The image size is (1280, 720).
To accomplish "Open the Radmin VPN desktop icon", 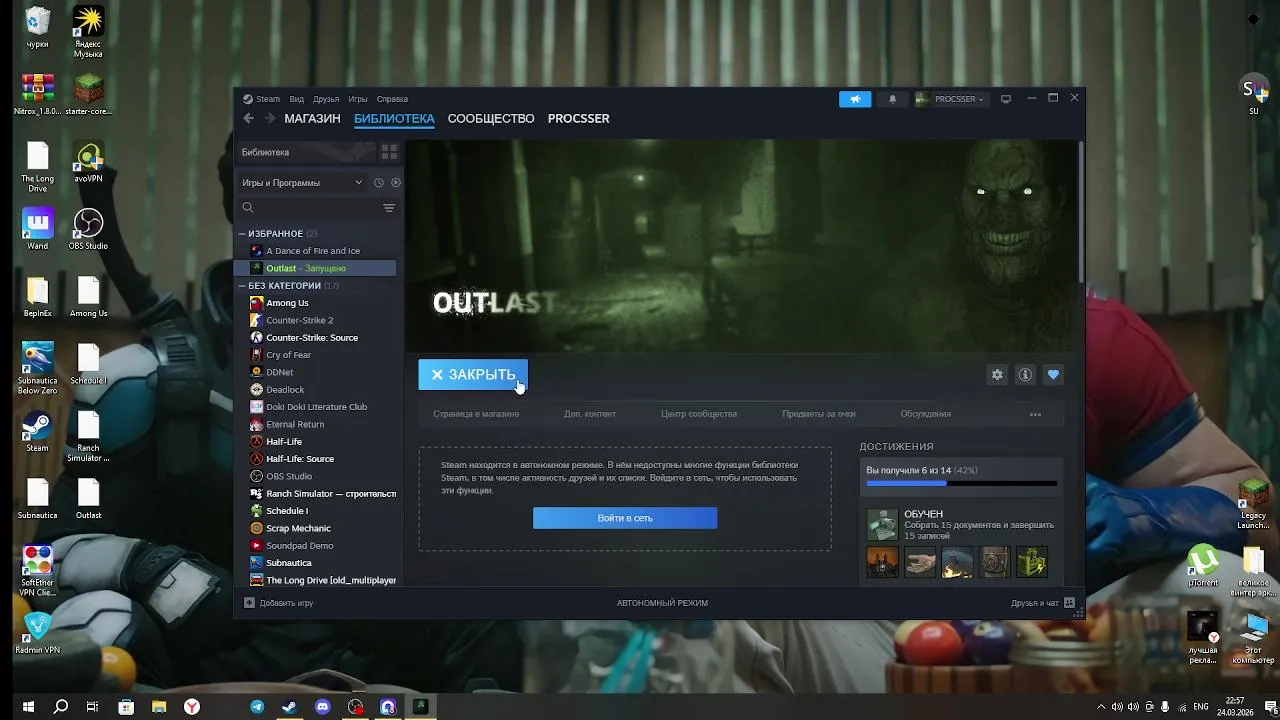I will [x=37, y=632].
